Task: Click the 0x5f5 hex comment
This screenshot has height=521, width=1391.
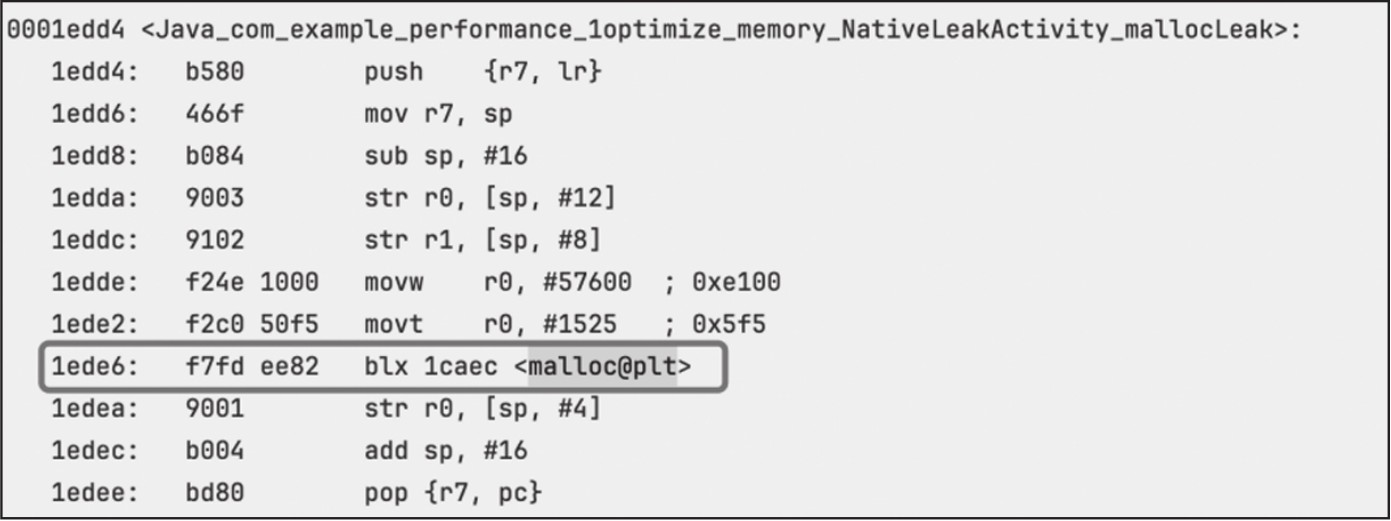Action: point(724,325)
